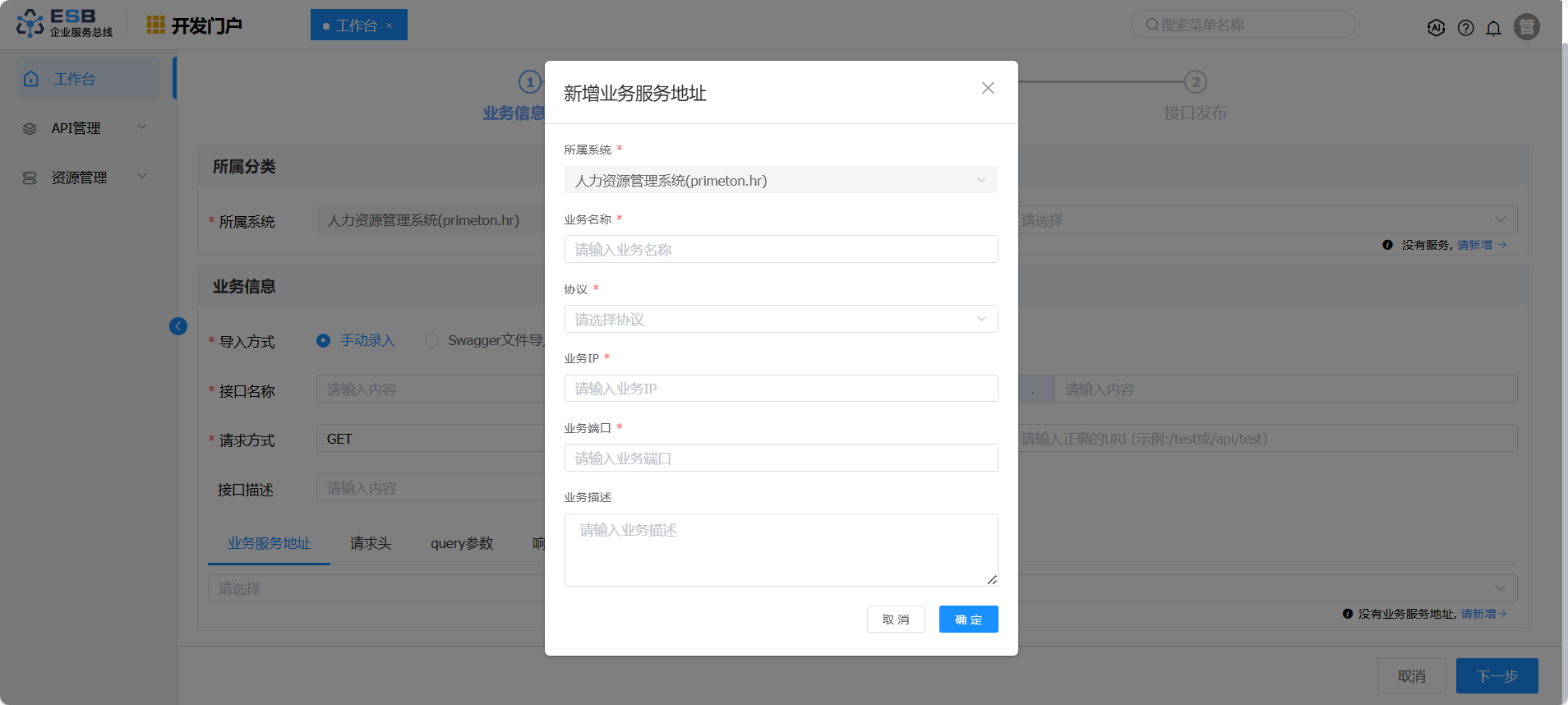This screenshot has height=705, width=1568.
Task: Click the 开发门户 grid icon
Action: [x=155, y=25]
